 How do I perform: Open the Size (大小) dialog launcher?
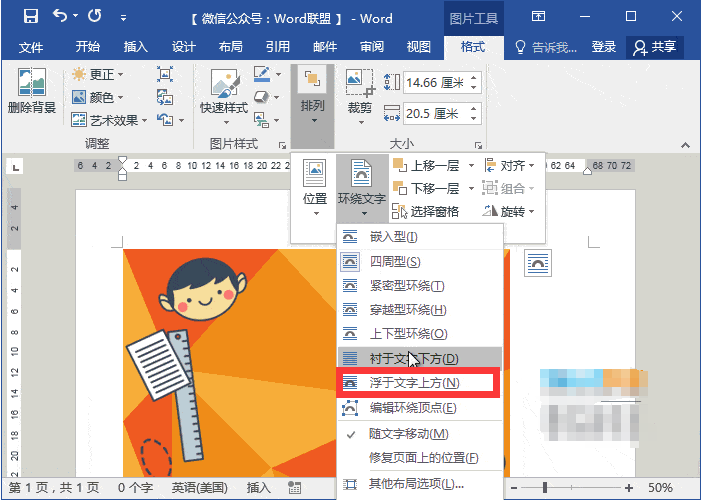(478, 145)
